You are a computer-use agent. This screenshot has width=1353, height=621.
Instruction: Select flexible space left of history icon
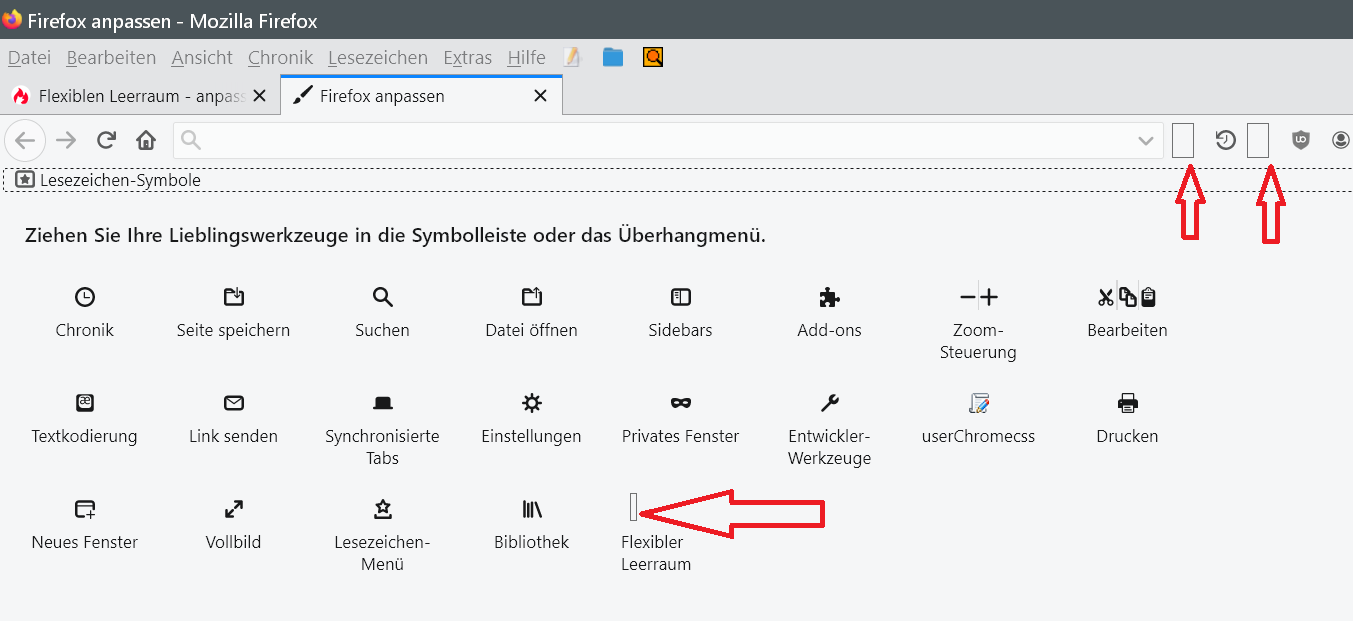pyautogui.click(x=1183, y=140)
